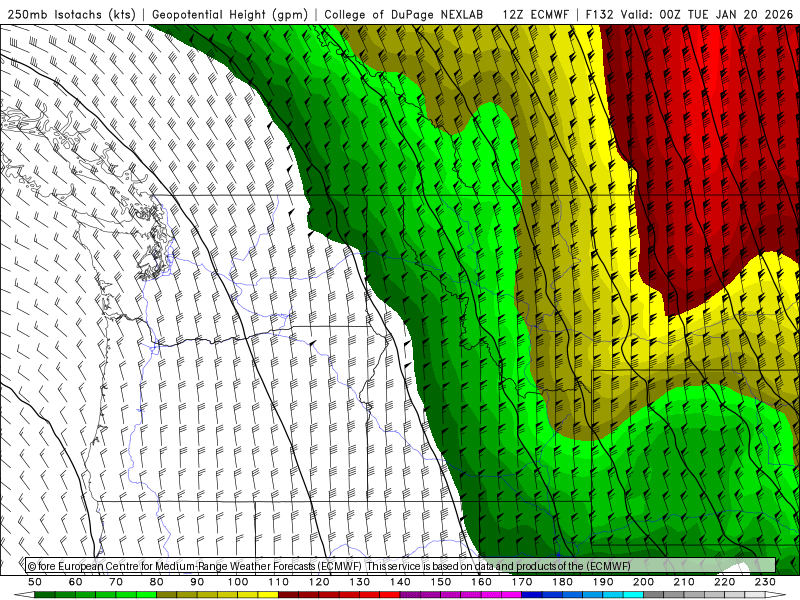This screenshot has height=600, width=800.
Task: Pick the olive swatch right of 80
Action: click(x=167, y=594)
